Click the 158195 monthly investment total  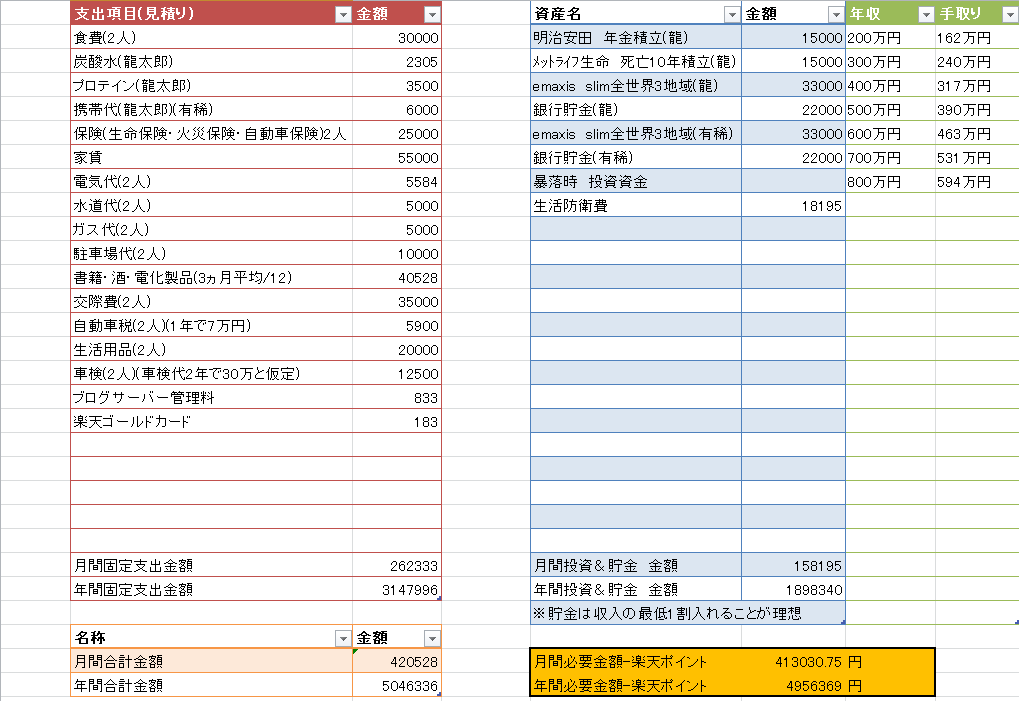[x=793, y=566]
